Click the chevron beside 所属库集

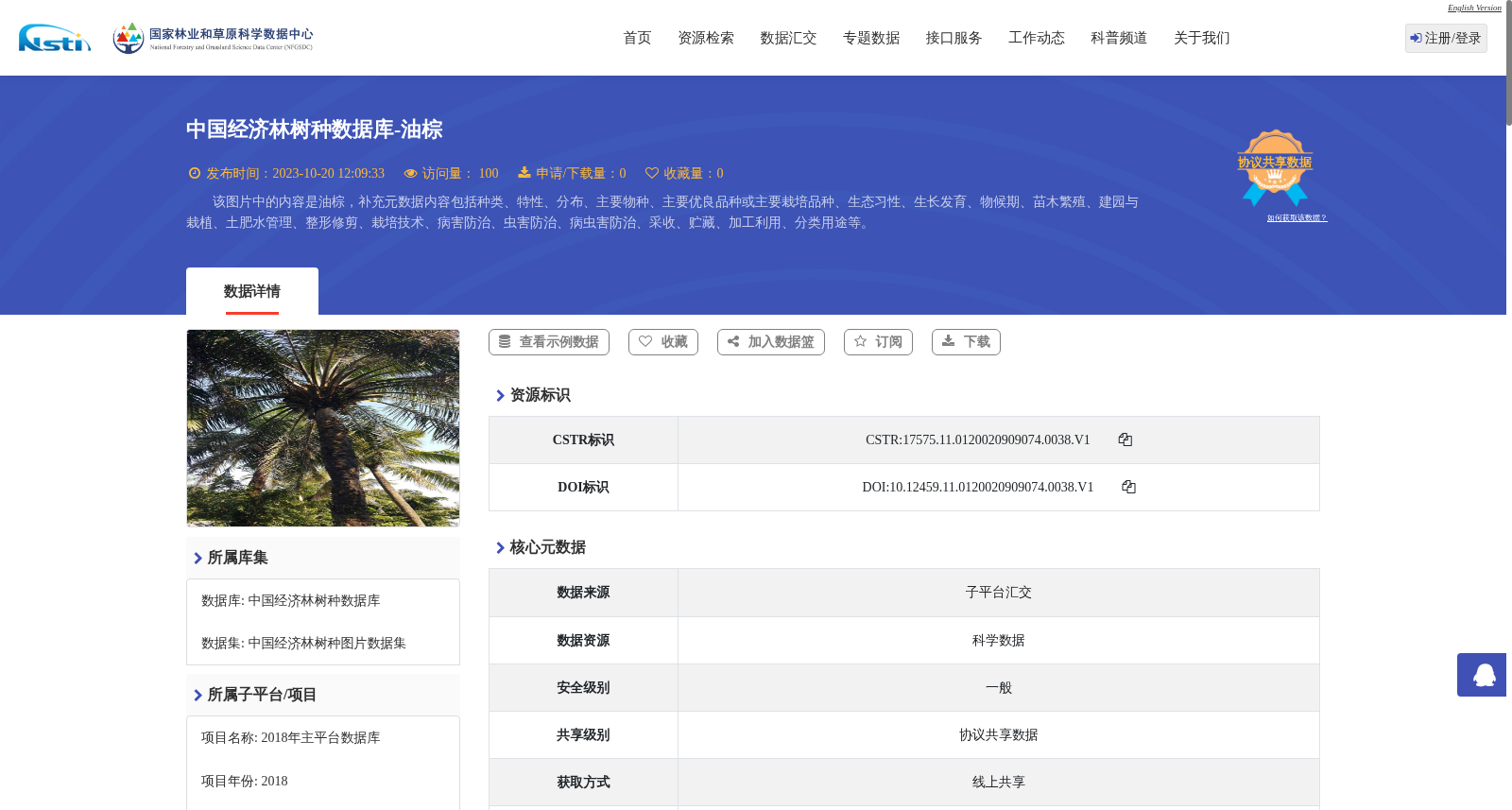(x=198, y=559)
